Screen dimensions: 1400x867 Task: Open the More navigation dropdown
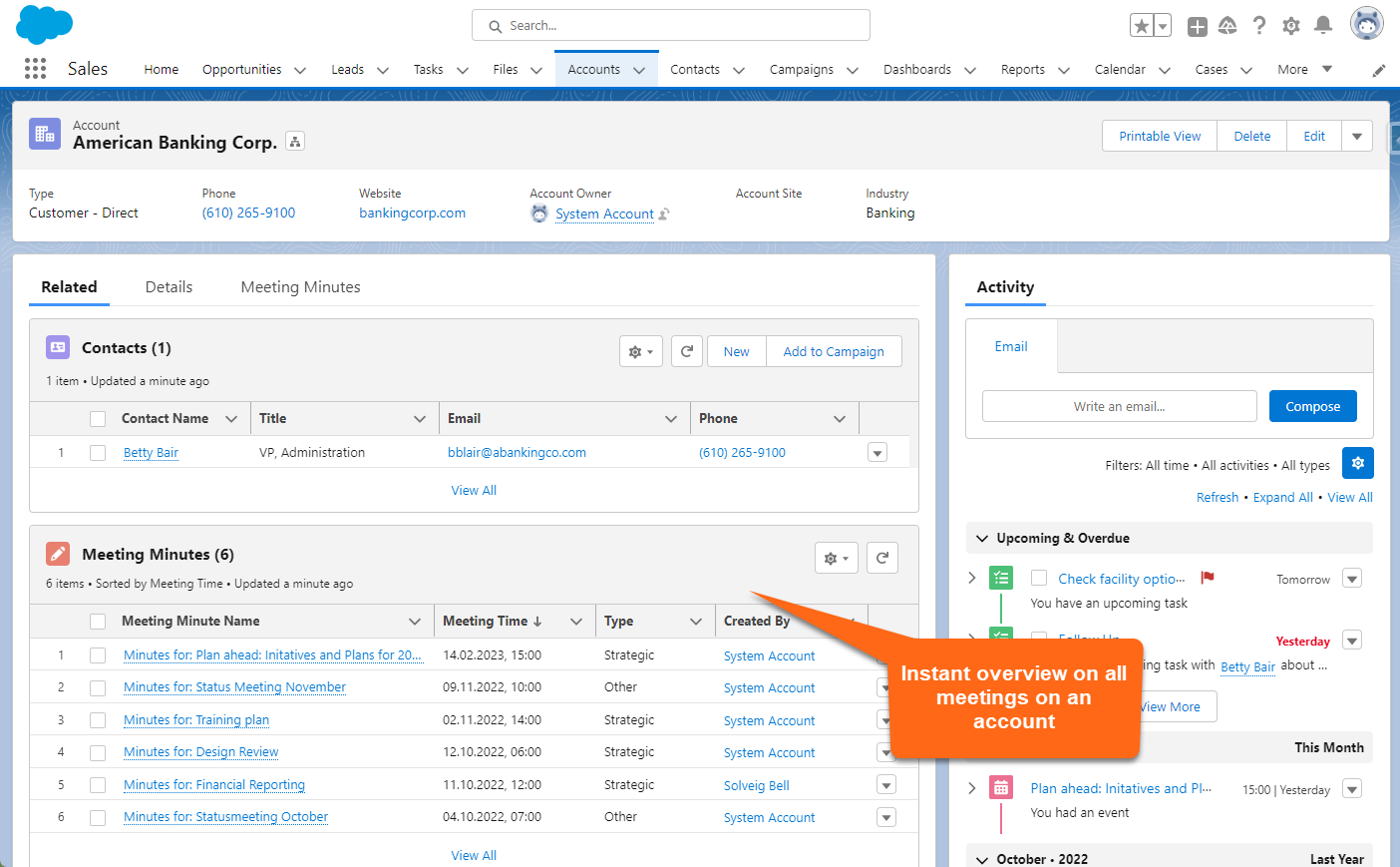coord(1305,69)
